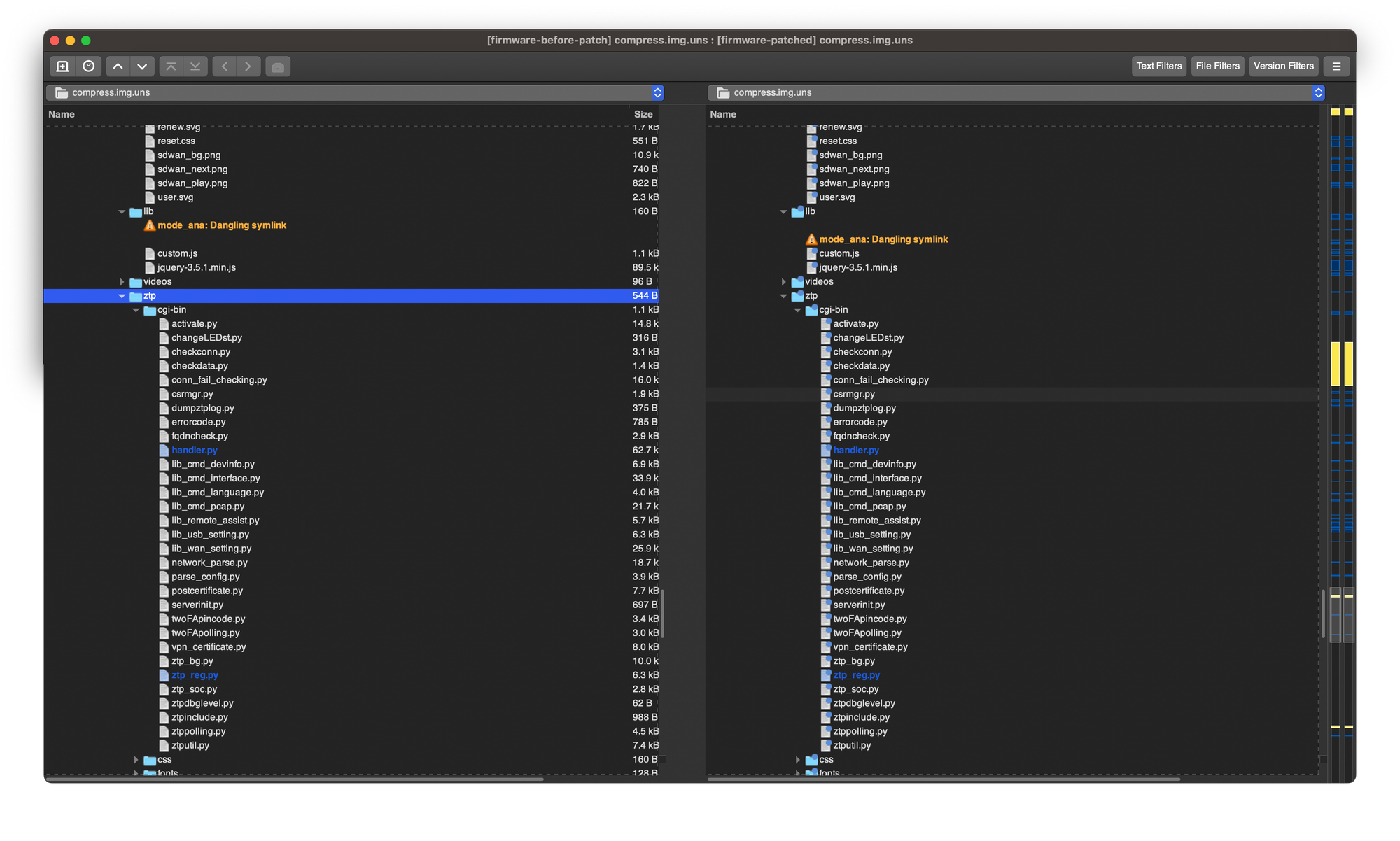
Task: Go to next change with down arrow
Action: [142, 66]
